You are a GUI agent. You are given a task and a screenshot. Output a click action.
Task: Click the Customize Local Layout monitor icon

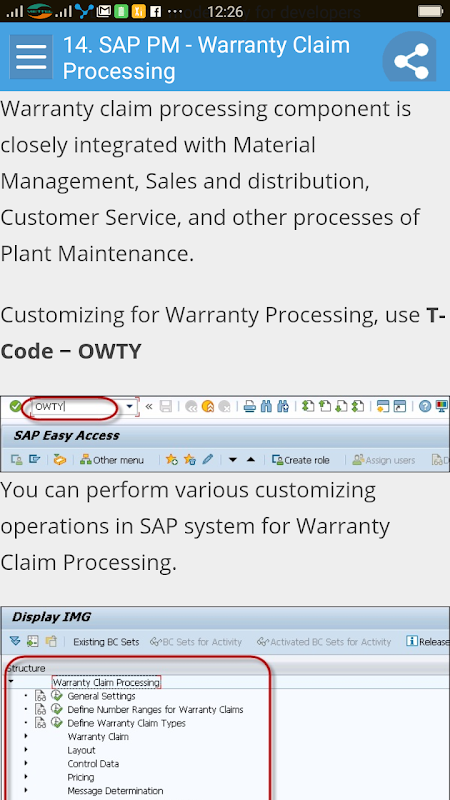pos(442,407)
